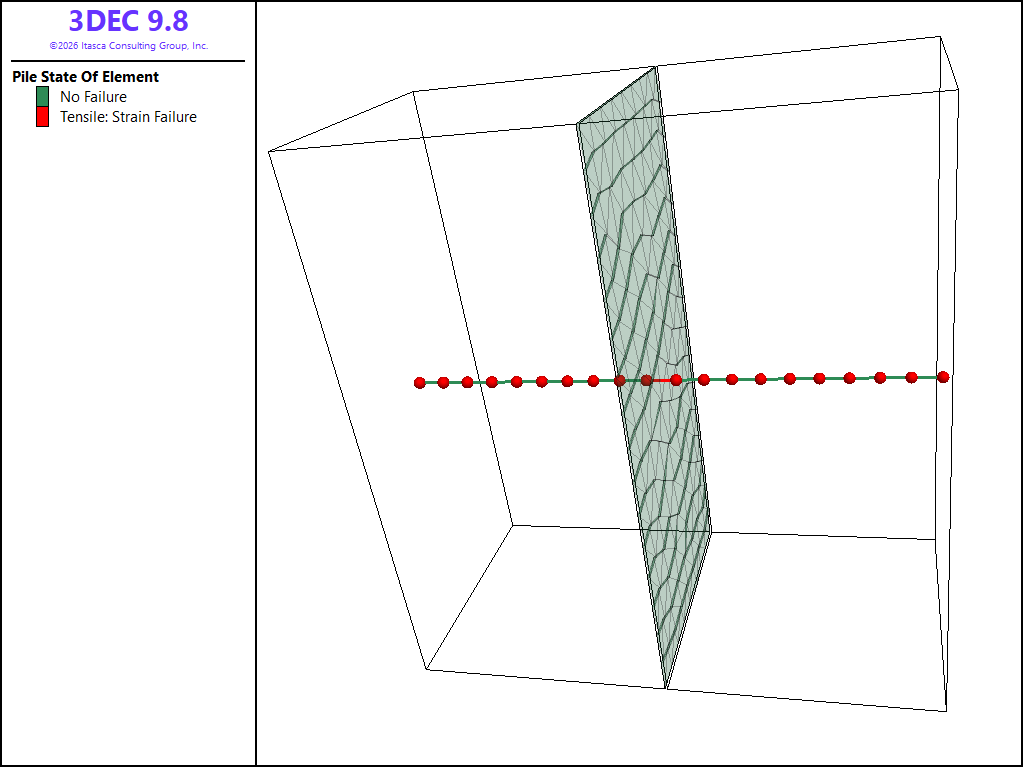Click the No Failure legend label
Viewport: 1024px width, 768px height.
tap(93, 97)
